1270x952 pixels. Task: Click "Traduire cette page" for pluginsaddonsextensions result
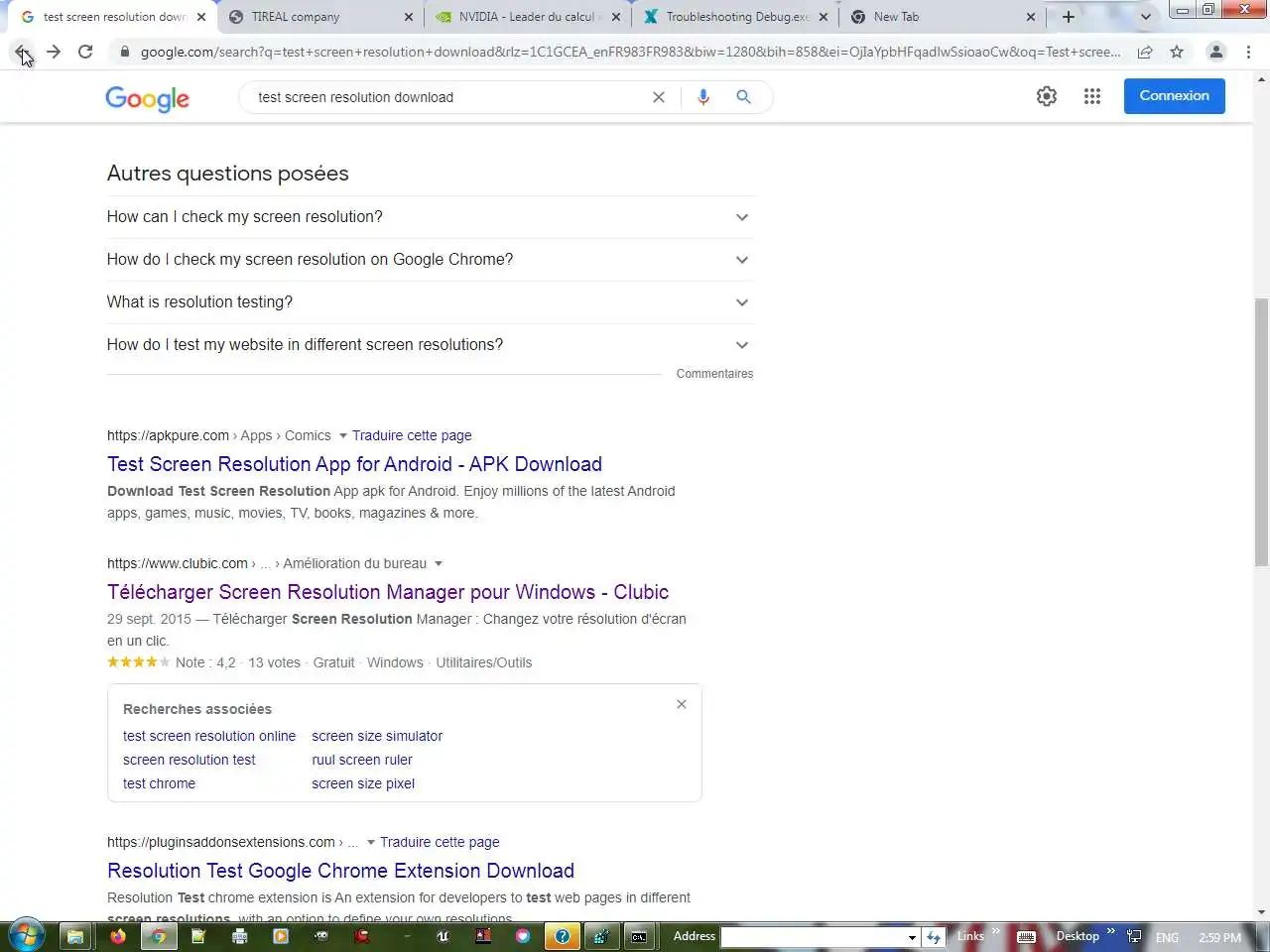pos(440,842)
